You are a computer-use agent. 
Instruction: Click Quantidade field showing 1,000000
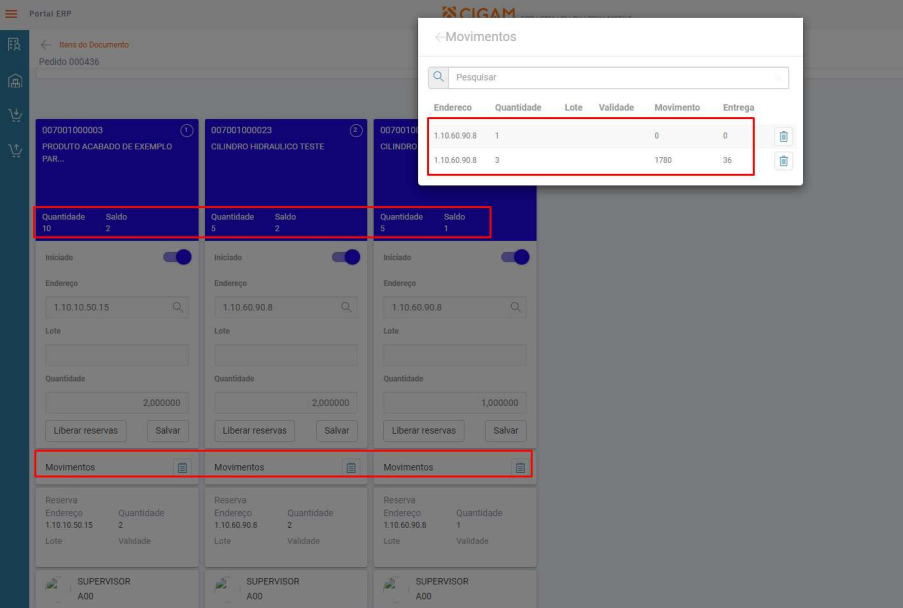[455, 402]
